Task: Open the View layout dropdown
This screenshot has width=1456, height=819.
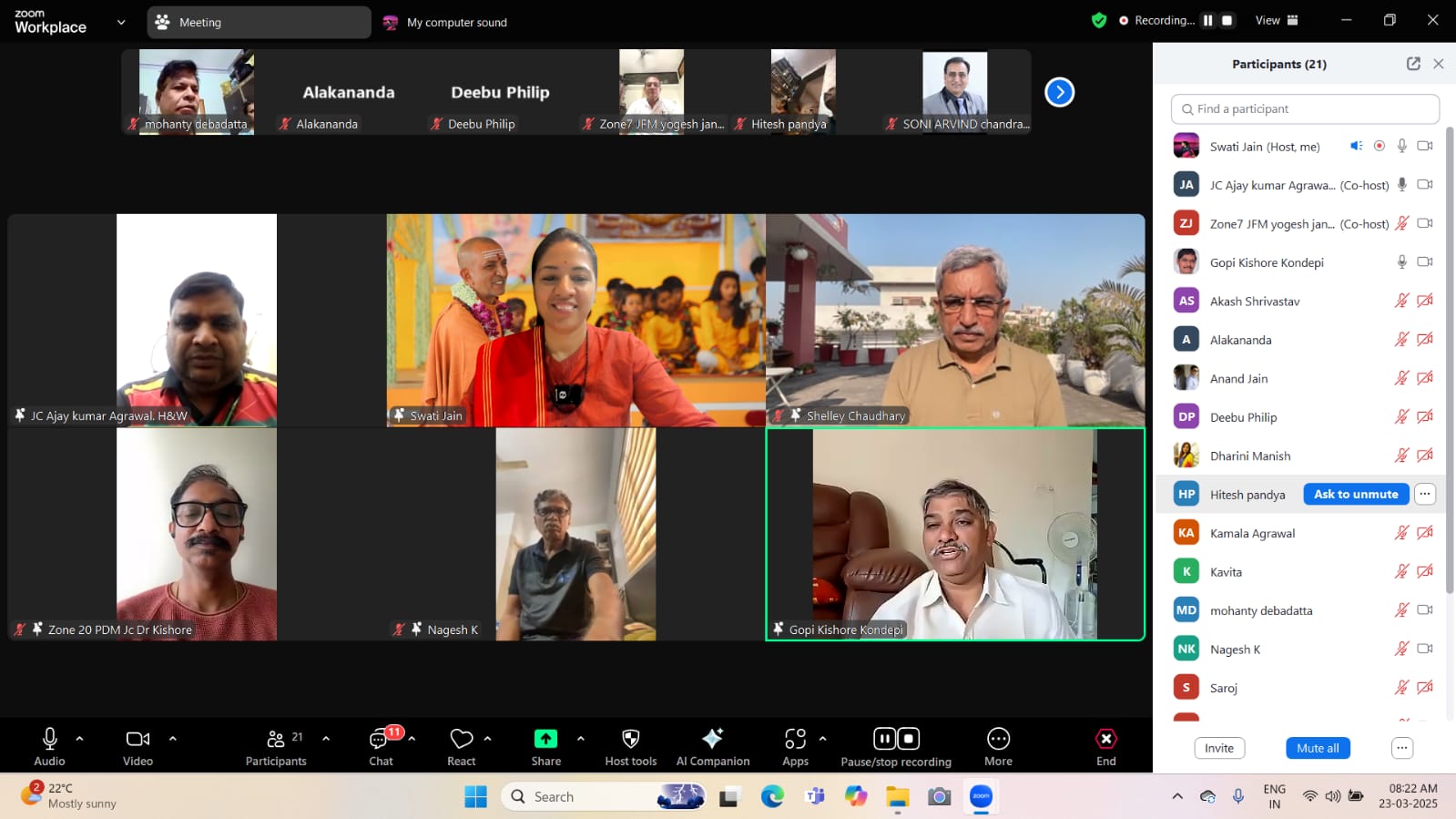Action: pyautogui.click(x=1277, y=20)
